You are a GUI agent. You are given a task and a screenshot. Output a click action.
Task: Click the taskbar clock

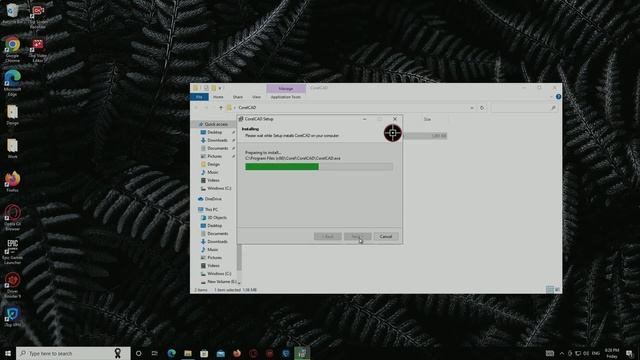(x=612, y=353)
